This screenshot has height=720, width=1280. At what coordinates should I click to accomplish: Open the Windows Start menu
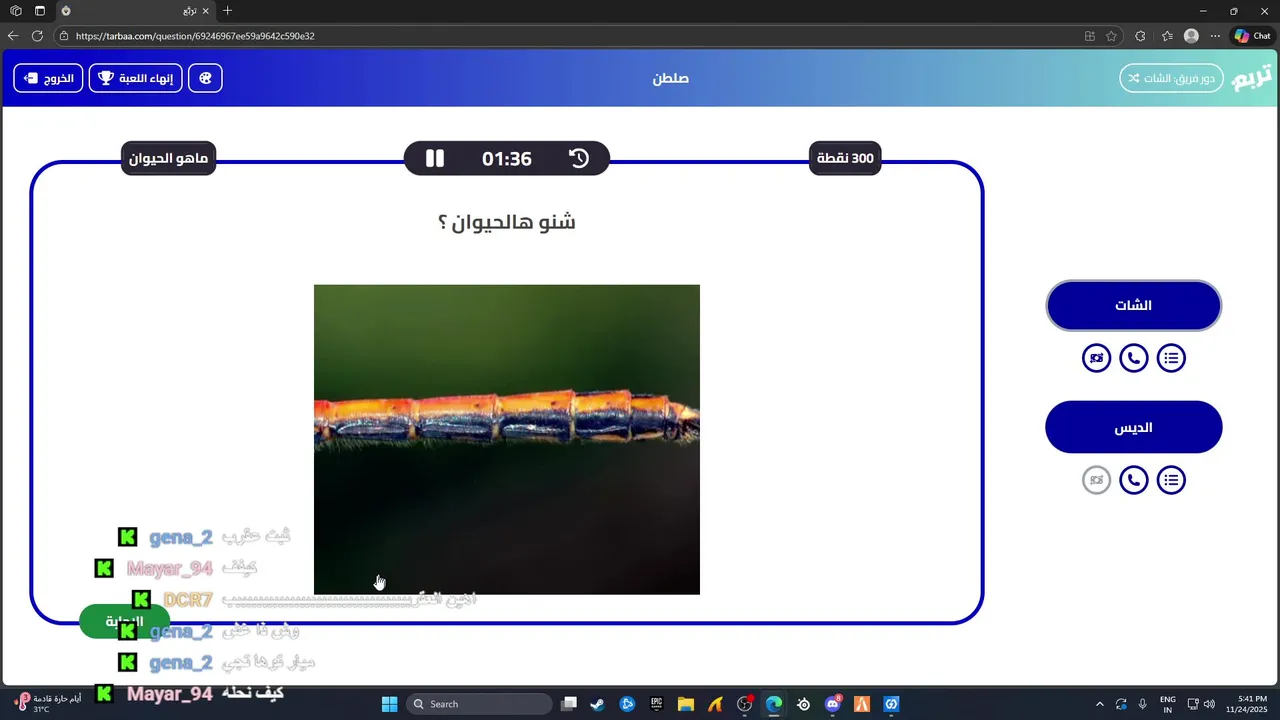pos(390,704)
